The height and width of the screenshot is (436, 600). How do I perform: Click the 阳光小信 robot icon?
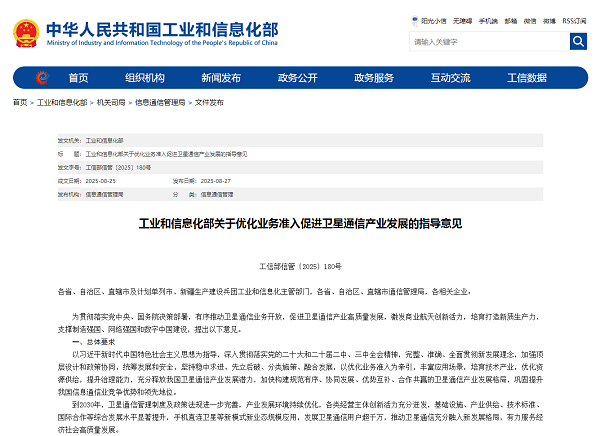click(x=415, y=21)
